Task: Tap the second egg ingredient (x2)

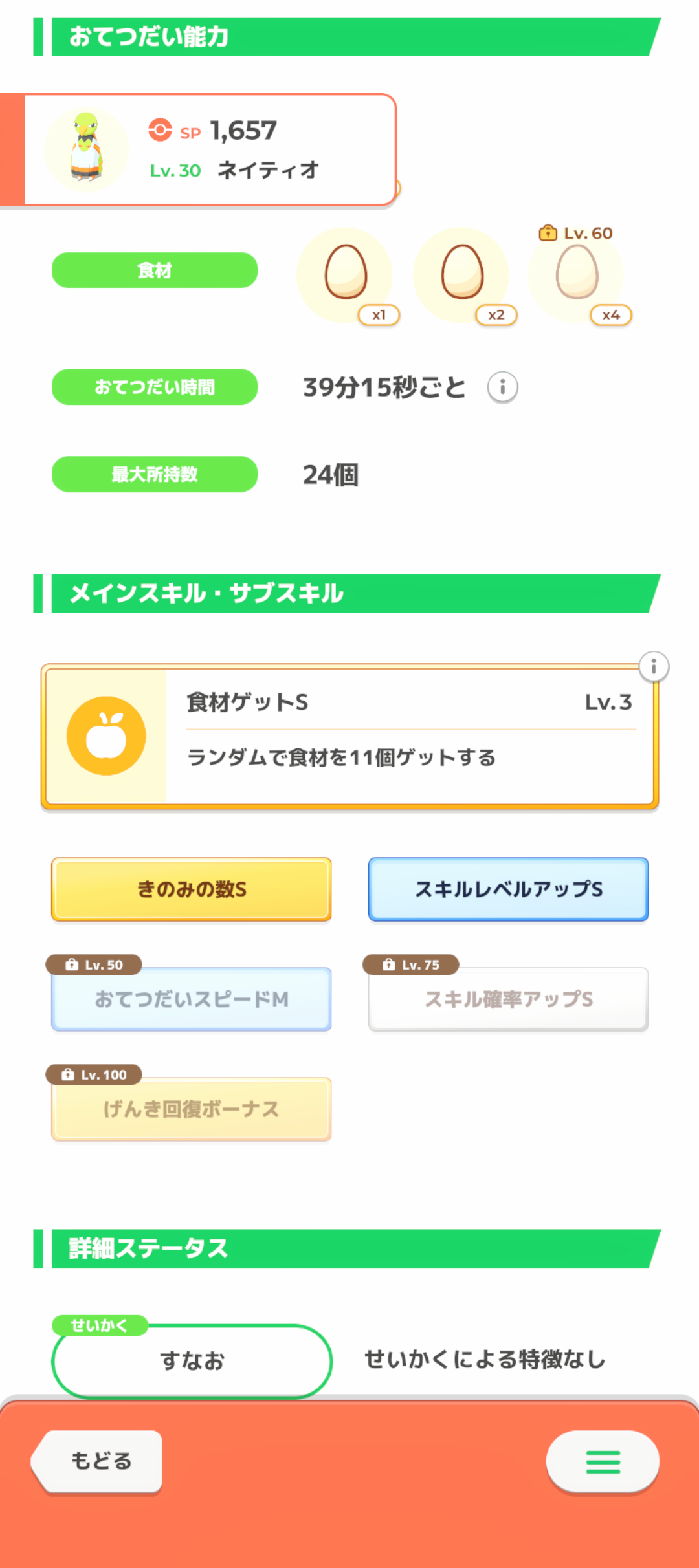Action: pos(461,273)
